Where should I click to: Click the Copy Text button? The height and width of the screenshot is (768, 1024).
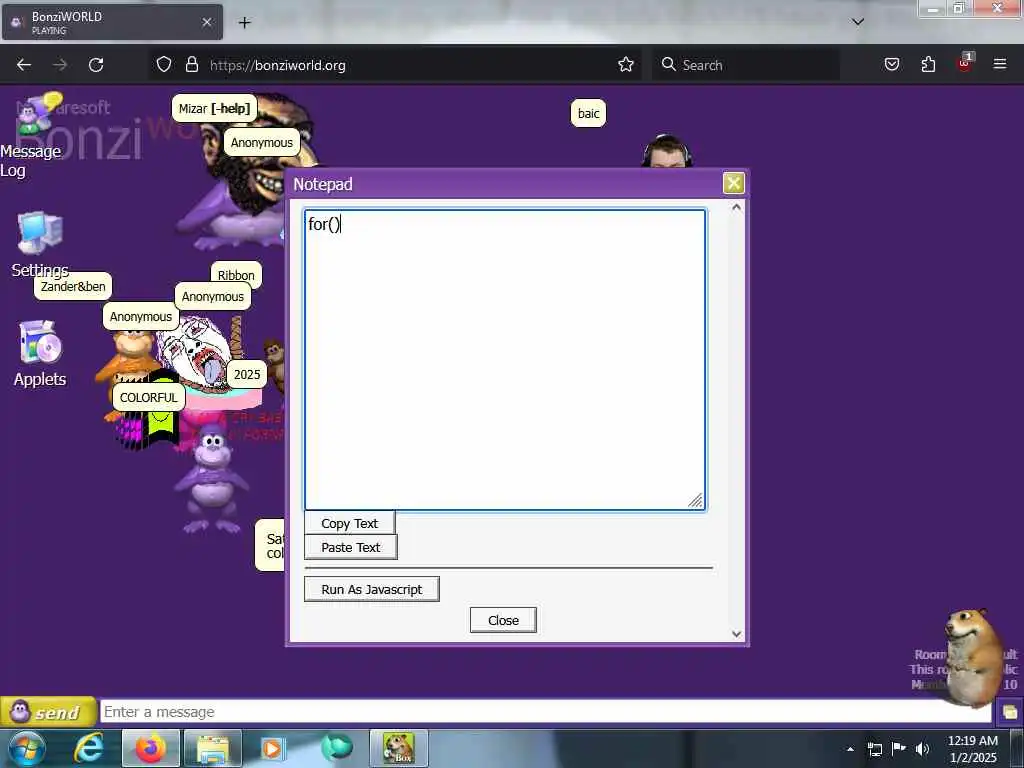[349, 523]
